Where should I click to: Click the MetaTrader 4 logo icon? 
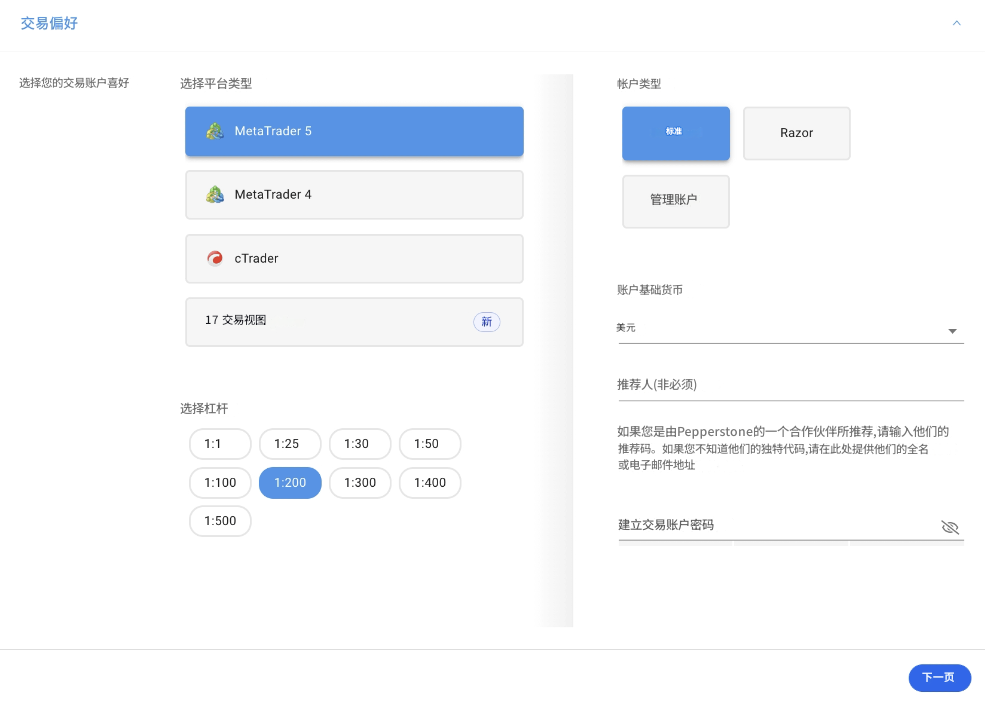point(215,195)
